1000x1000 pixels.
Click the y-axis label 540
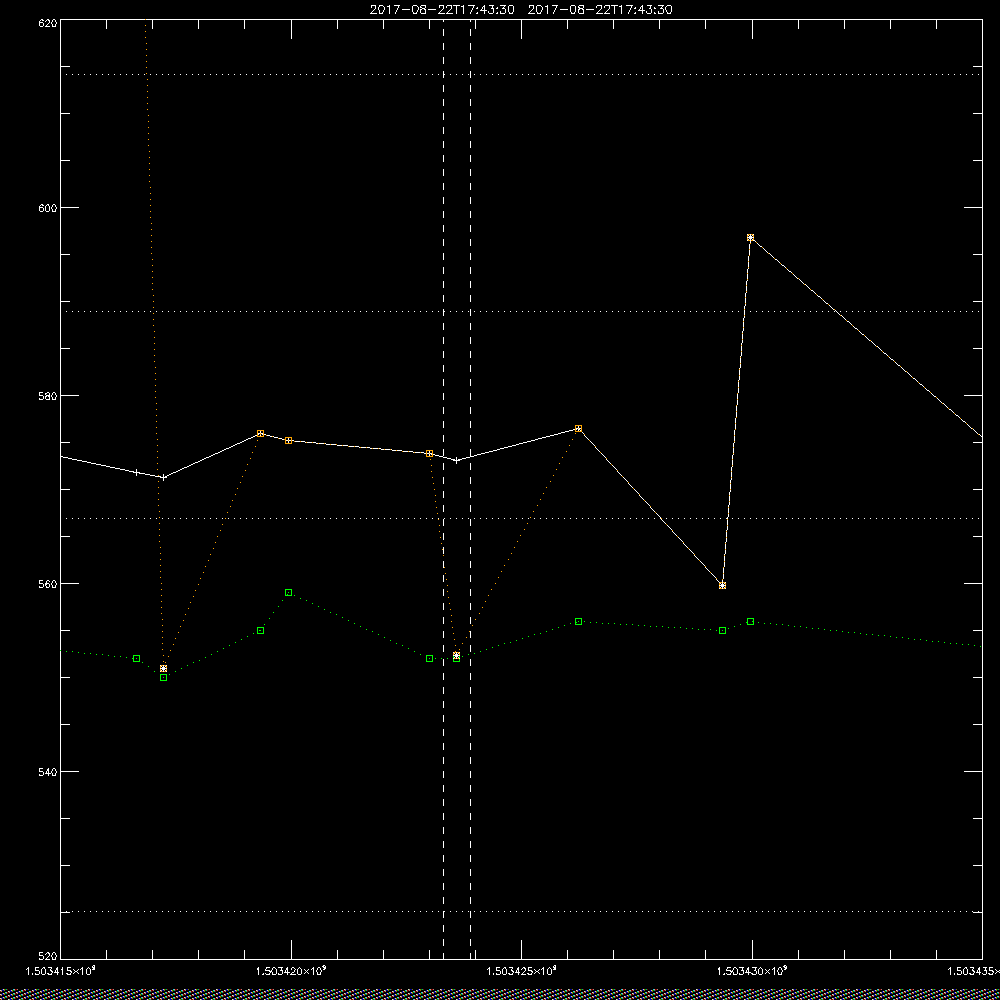pyautogui.click(x=48, y=772)
